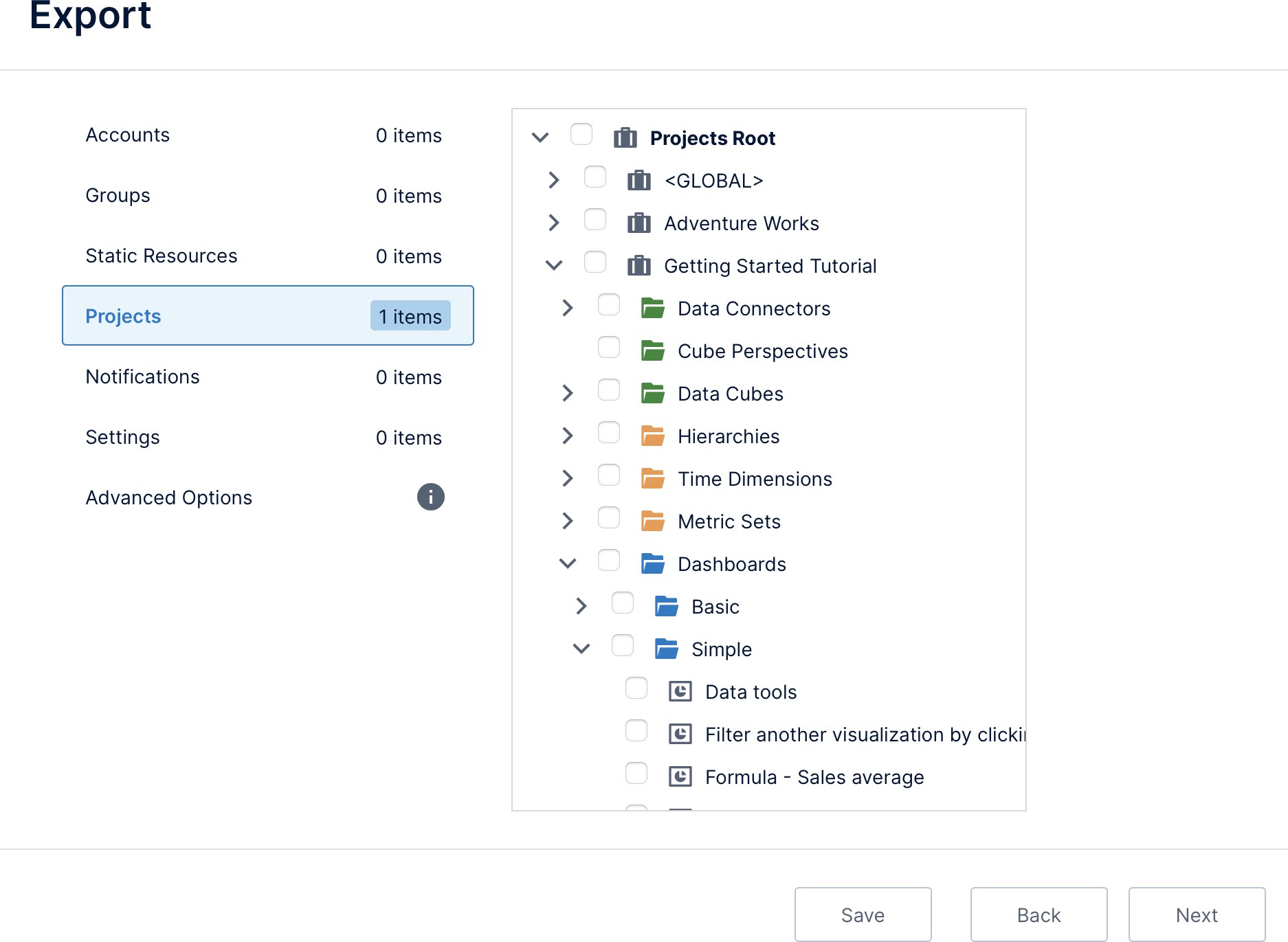Screen dimensions: 1288x942
Task: Click the Save button
Action: (863, 915)
